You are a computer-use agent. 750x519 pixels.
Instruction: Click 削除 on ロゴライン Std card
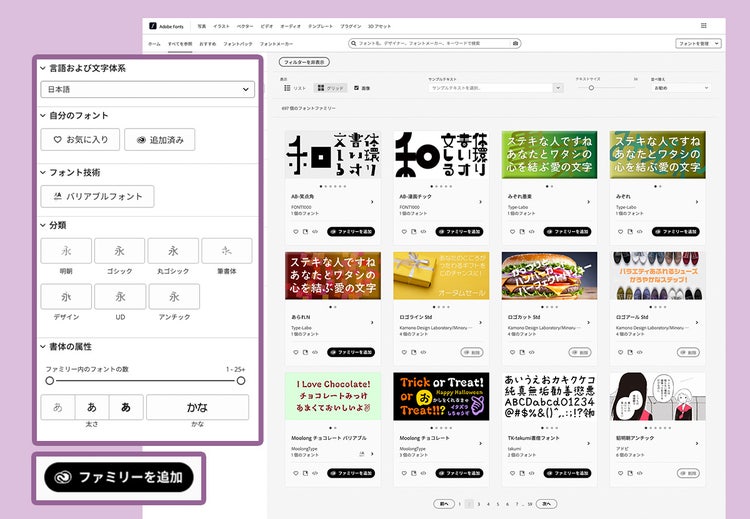(x=472, y=352)
